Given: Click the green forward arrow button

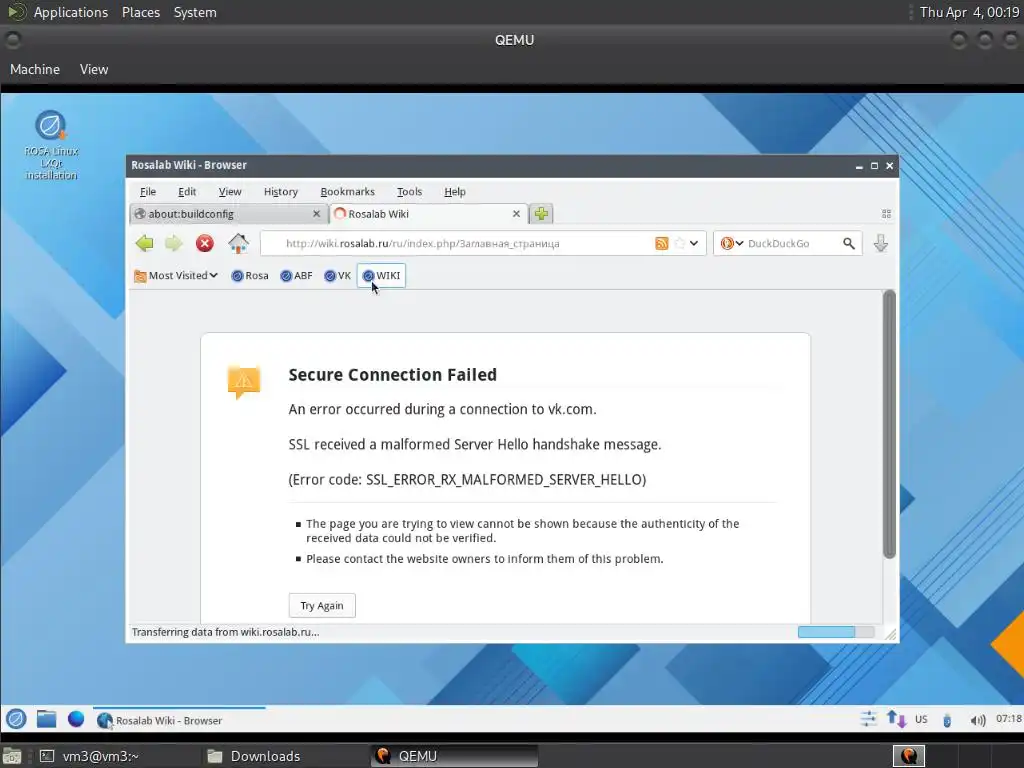Looking at the screenshot, I should pyautogui.click(x=174, y=244).
